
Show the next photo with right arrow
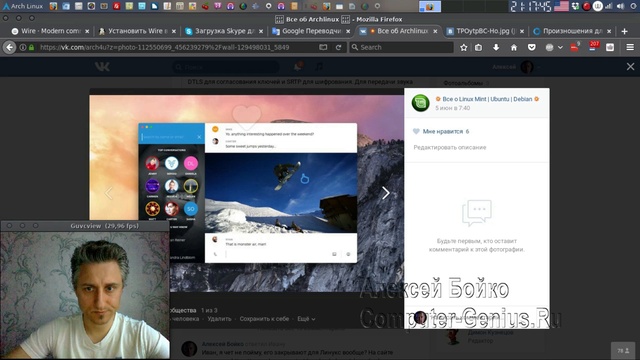coord(386,193)
